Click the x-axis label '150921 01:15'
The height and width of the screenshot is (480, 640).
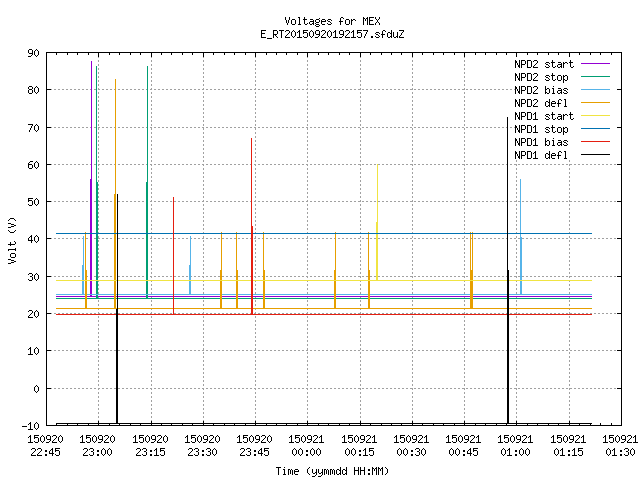tap(568, 446)
